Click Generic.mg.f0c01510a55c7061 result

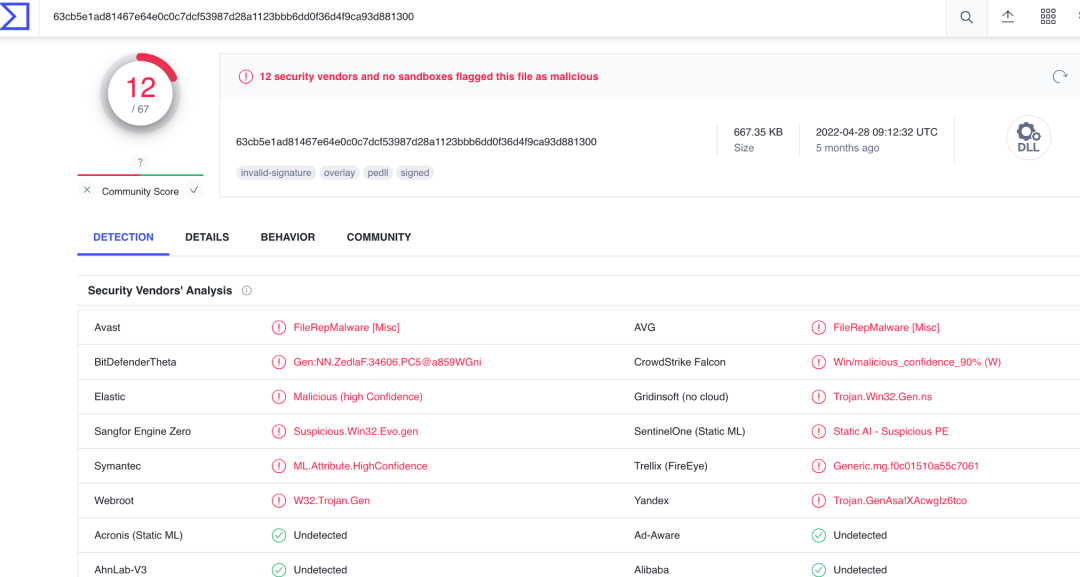click(x=906, y=466)
